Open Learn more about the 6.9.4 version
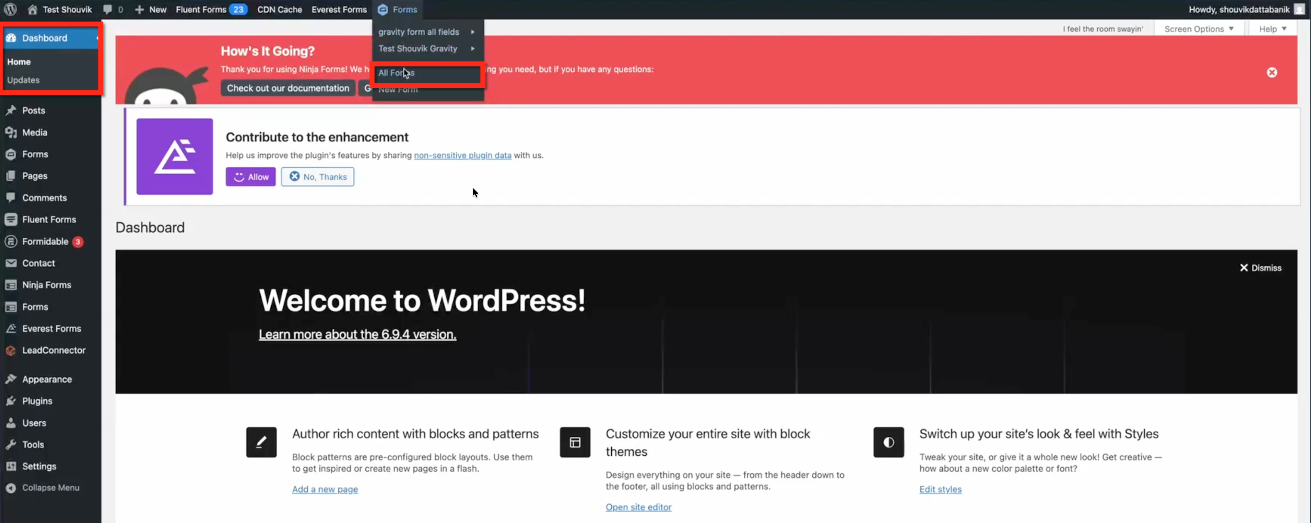 (x=357, y=334)
